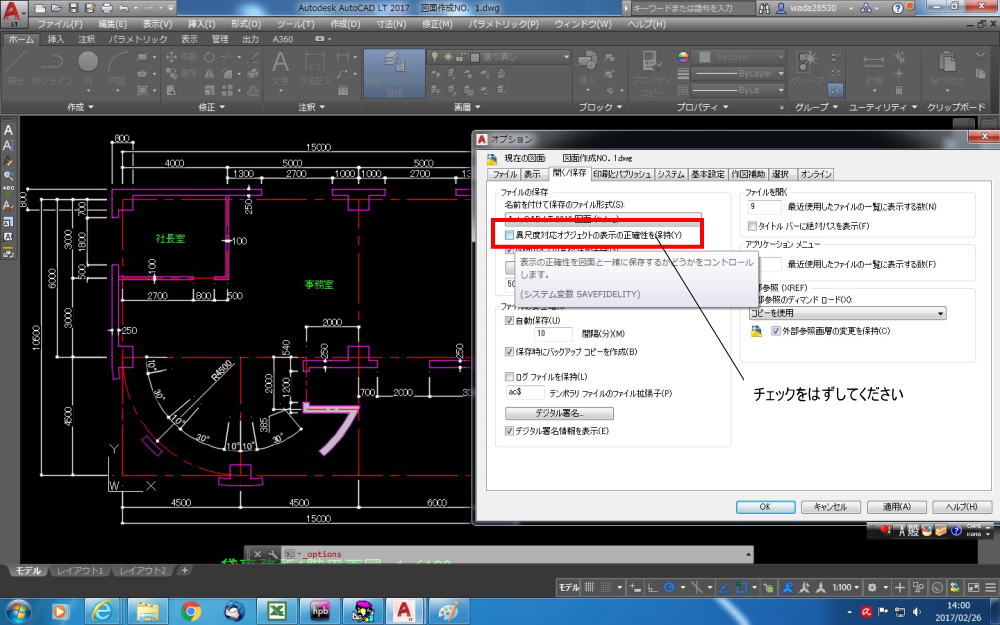Image resolution: width=1000 pixels, height=625 pixels.
Task: Switch to the 作図補助 tab in Options
Action: pyautogui.click(x=748, y=174)
